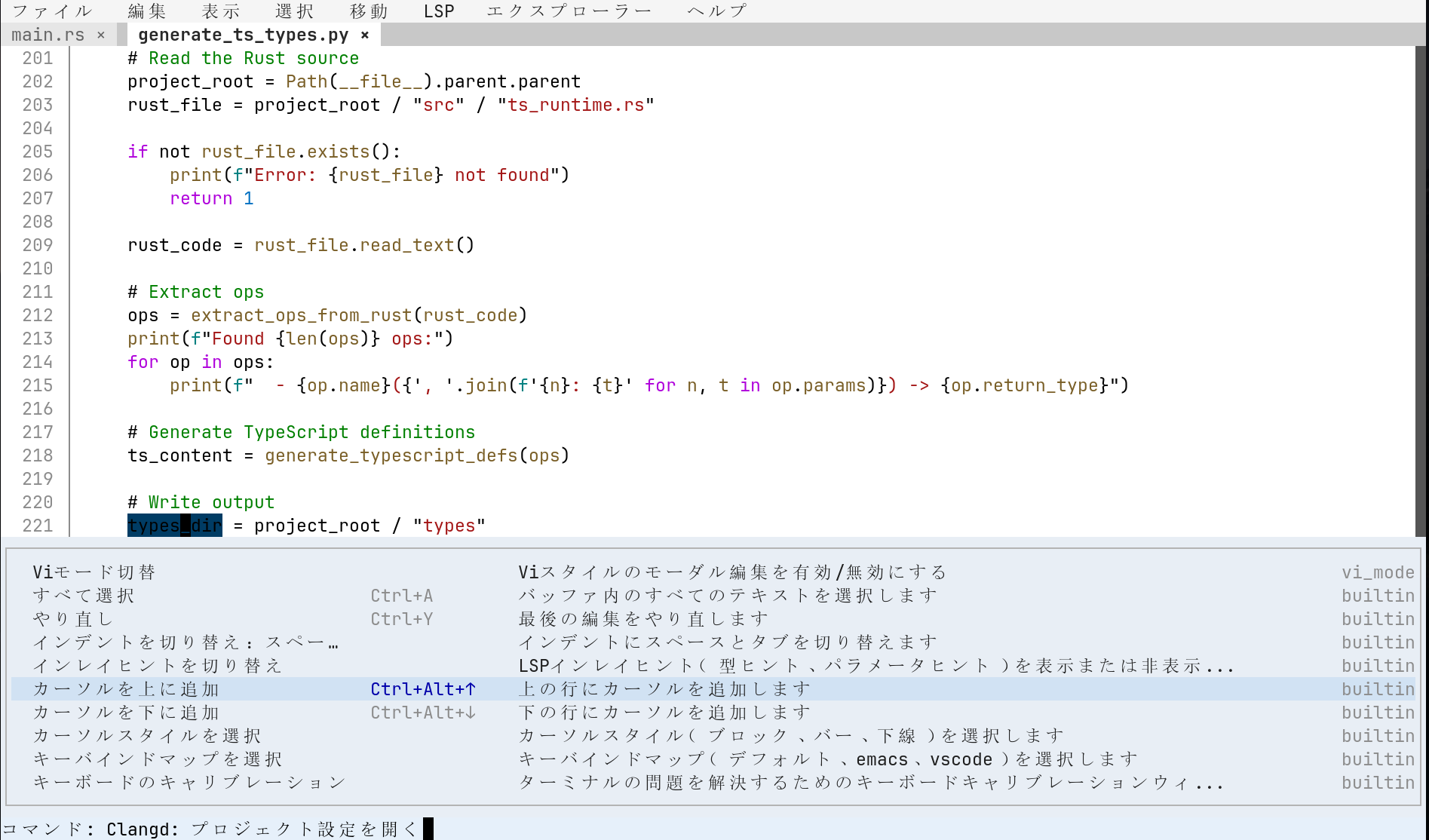Select the Viモード切替 command
The width and height of the screenshot is (1429, 840).
click(94, 572)
